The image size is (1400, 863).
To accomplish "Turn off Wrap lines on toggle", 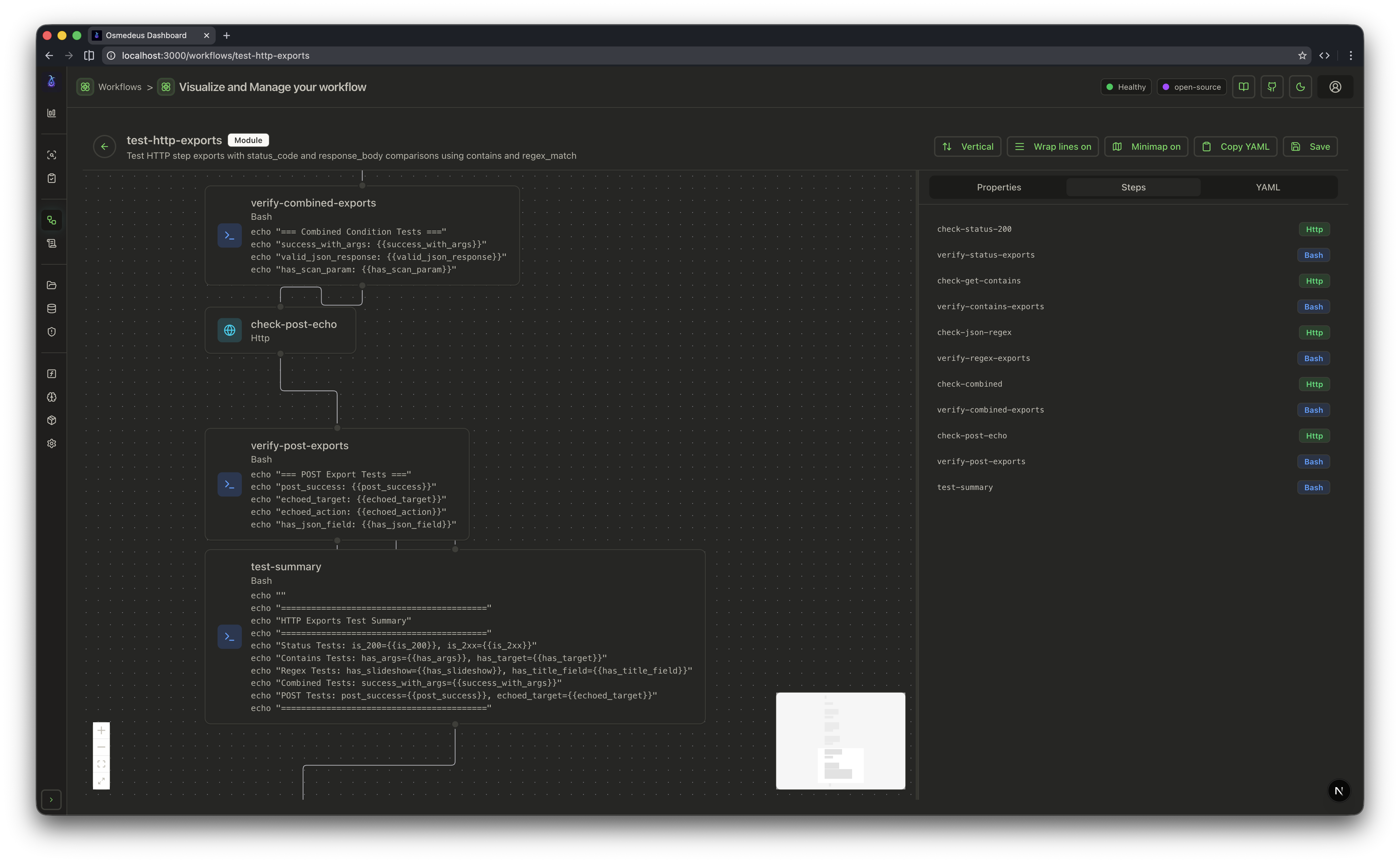I will point(1053,146).
